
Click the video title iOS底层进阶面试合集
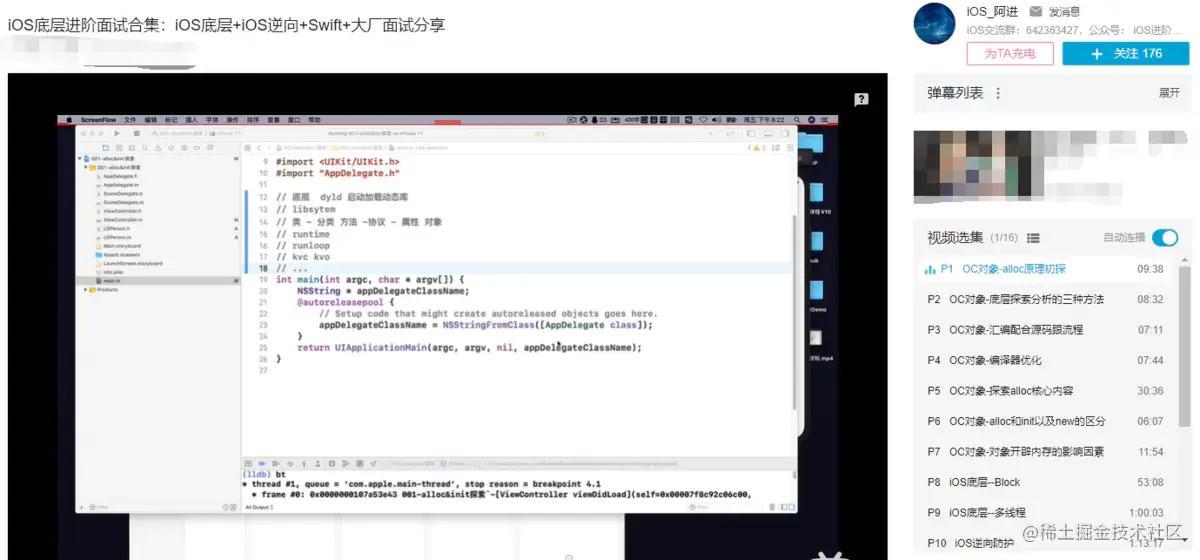point(226,25)
